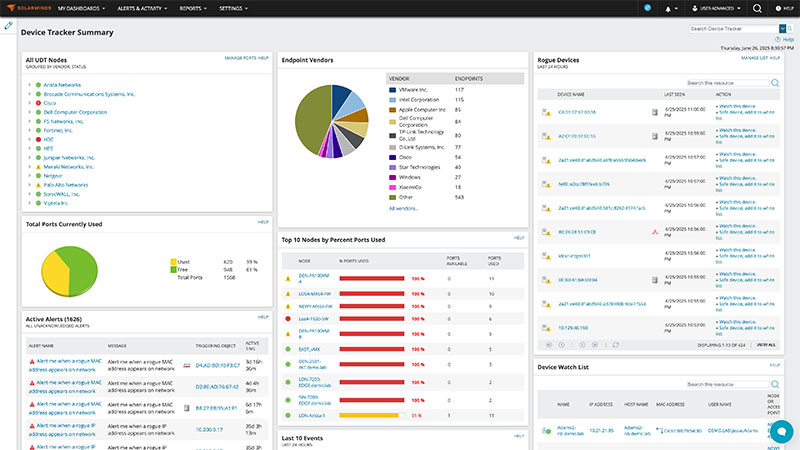This screenshot has height=450, width=800.
Task: Click the green status icon for Arista Networks
Action: [38, 85]
